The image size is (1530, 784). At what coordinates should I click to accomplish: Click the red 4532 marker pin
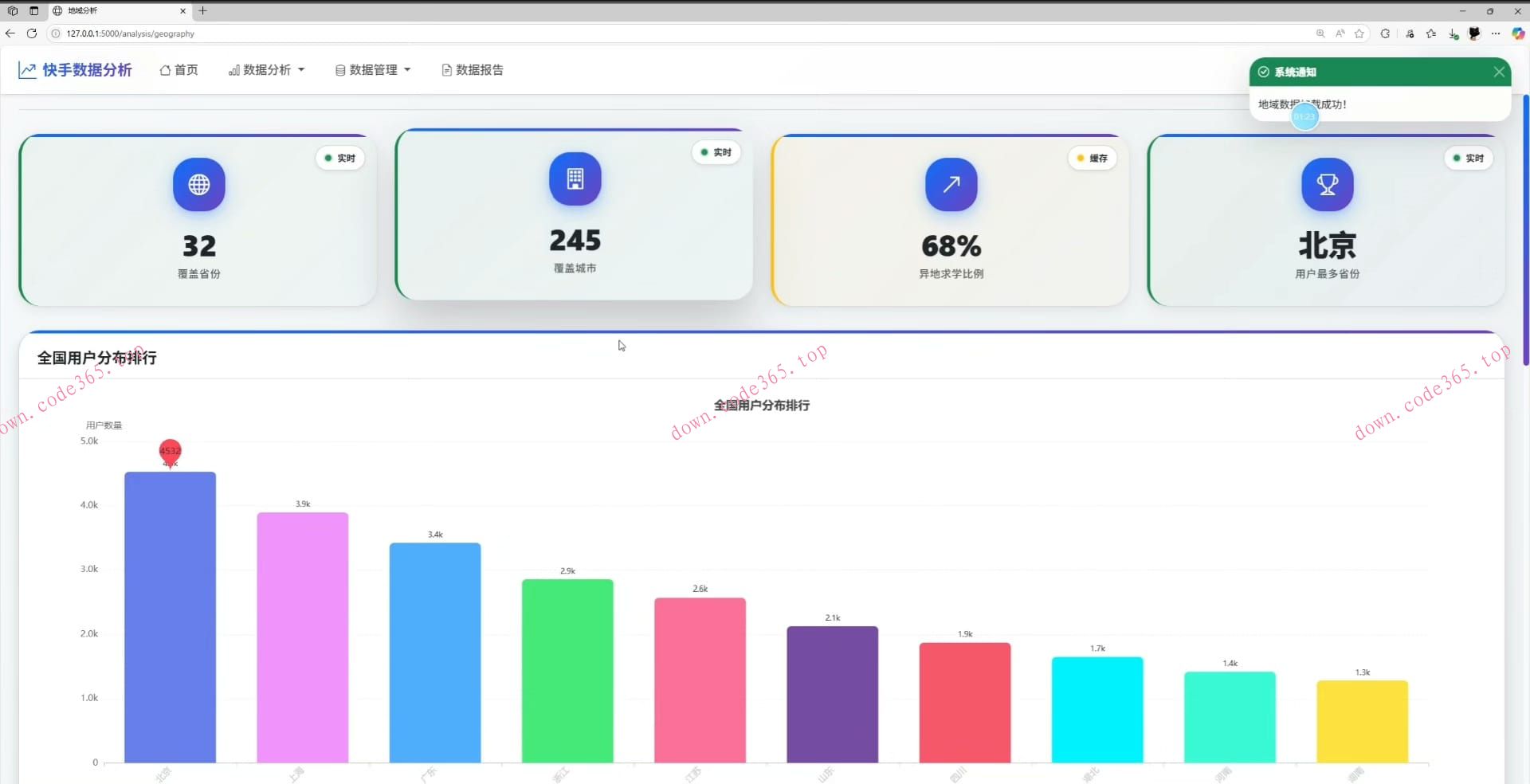[x=170, y=452]
